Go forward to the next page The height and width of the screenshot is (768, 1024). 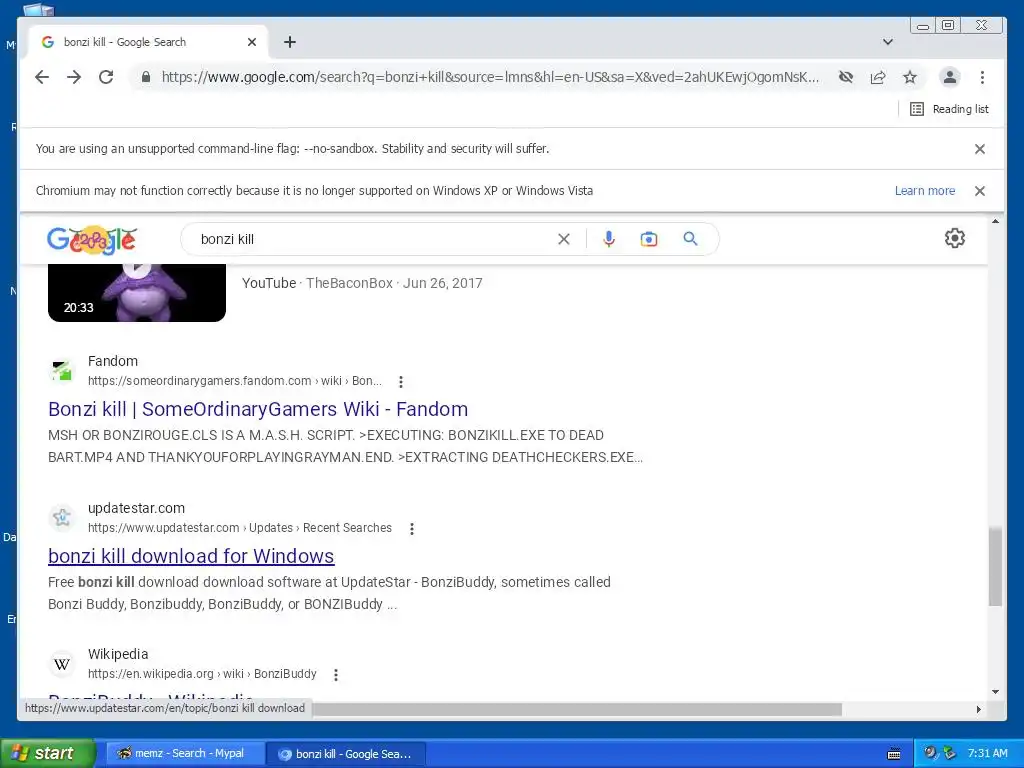pyautogui.click(x=74, y=77)
